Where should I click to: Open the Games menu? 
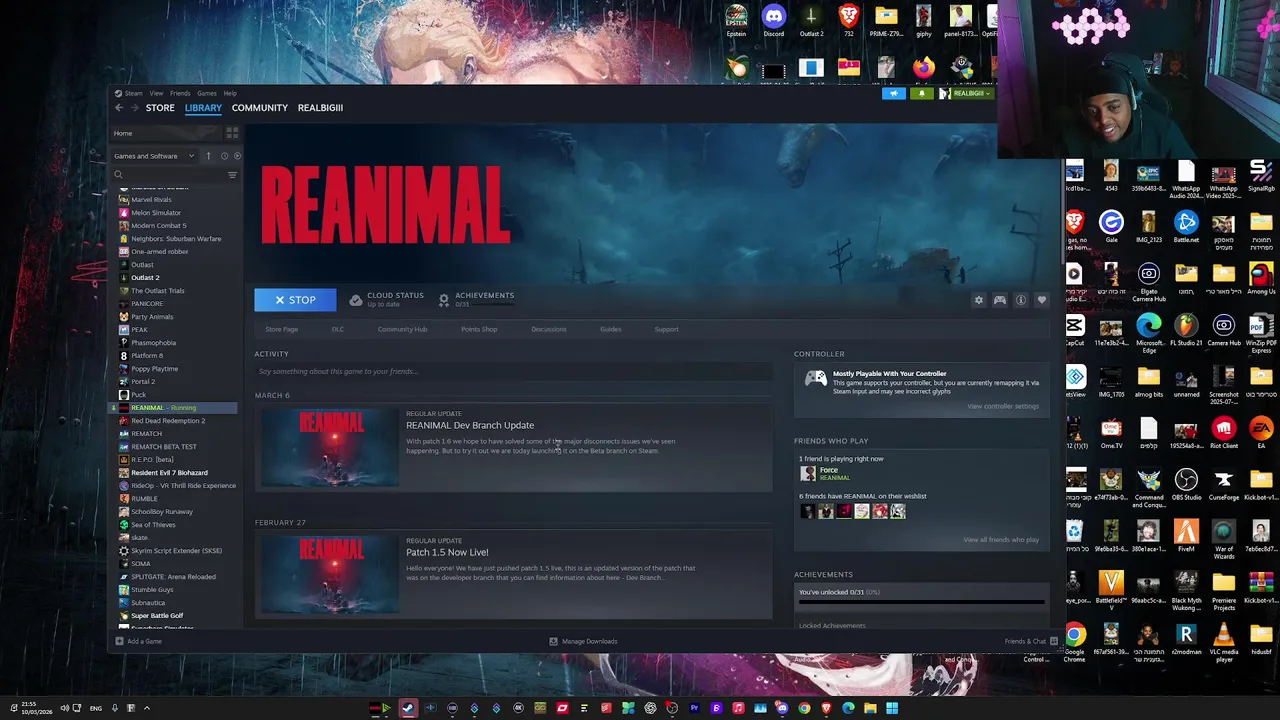(x=206, y=93)
